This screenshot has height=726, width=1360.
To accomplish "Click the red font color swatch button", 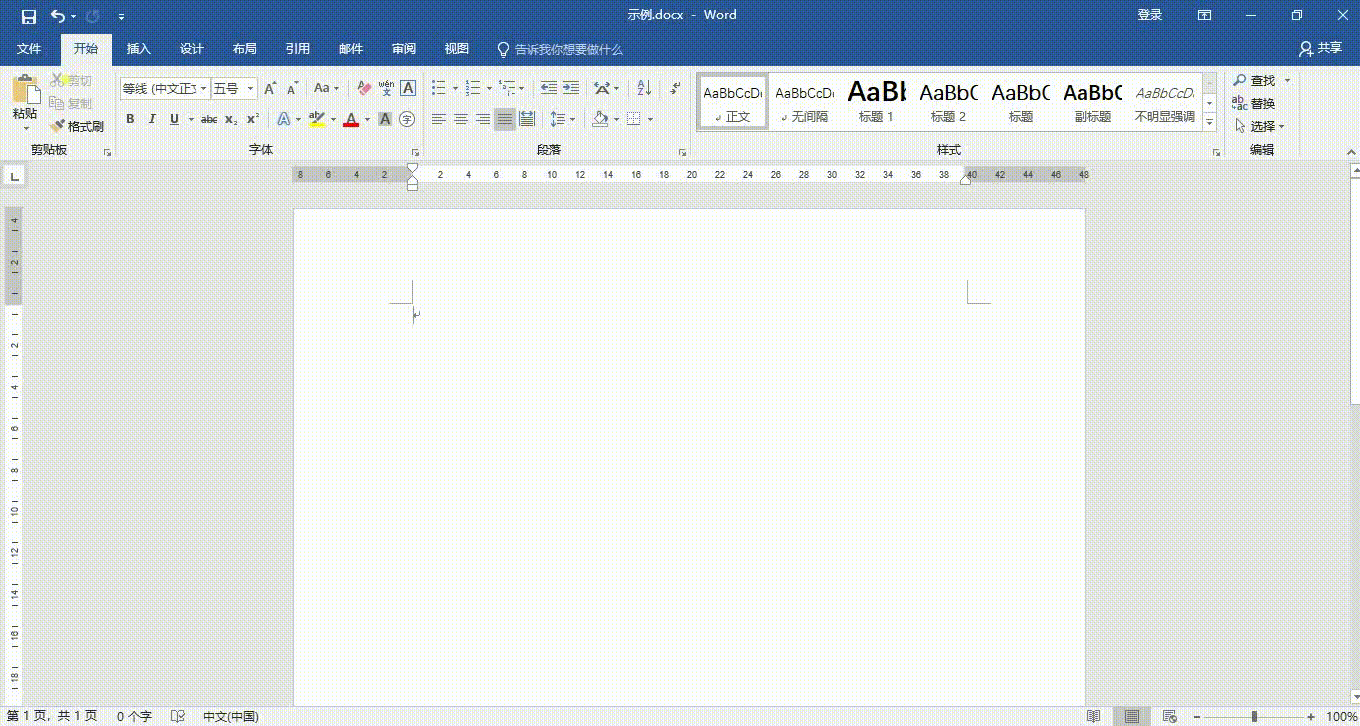I will (x=351, y=119).
